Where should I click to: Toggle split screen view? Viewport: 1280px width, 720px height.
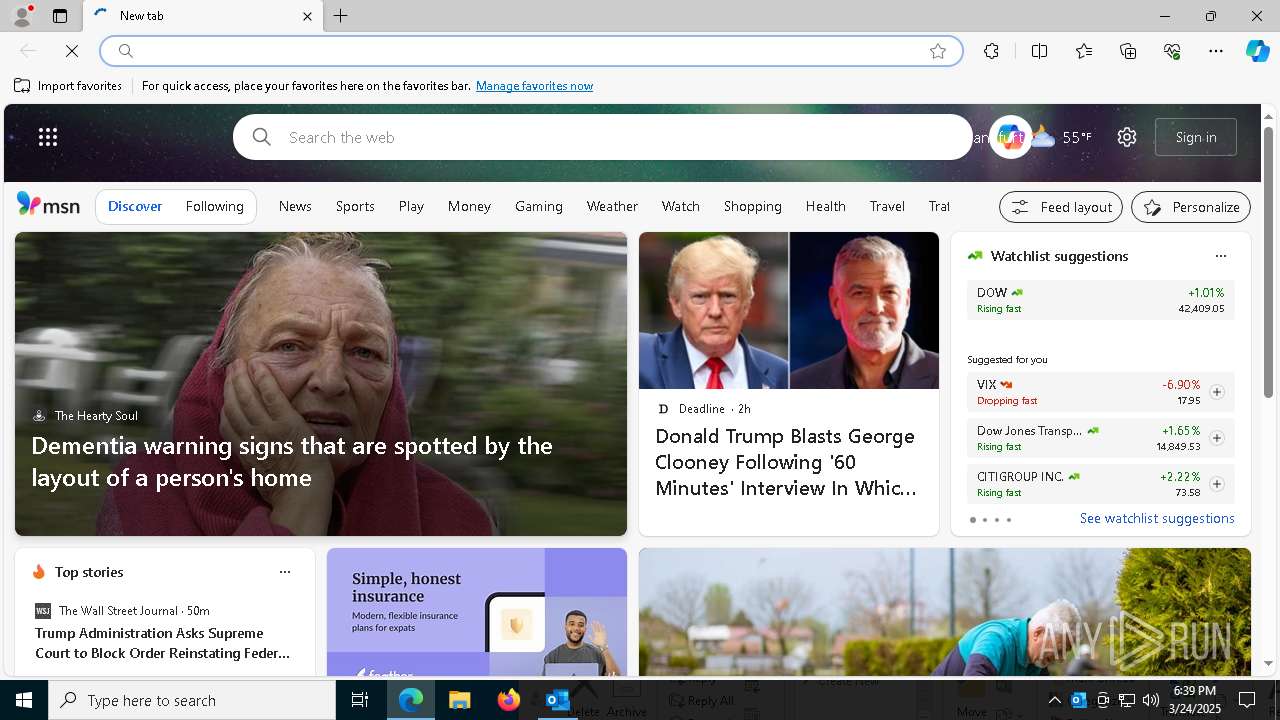click(1039, 51)
